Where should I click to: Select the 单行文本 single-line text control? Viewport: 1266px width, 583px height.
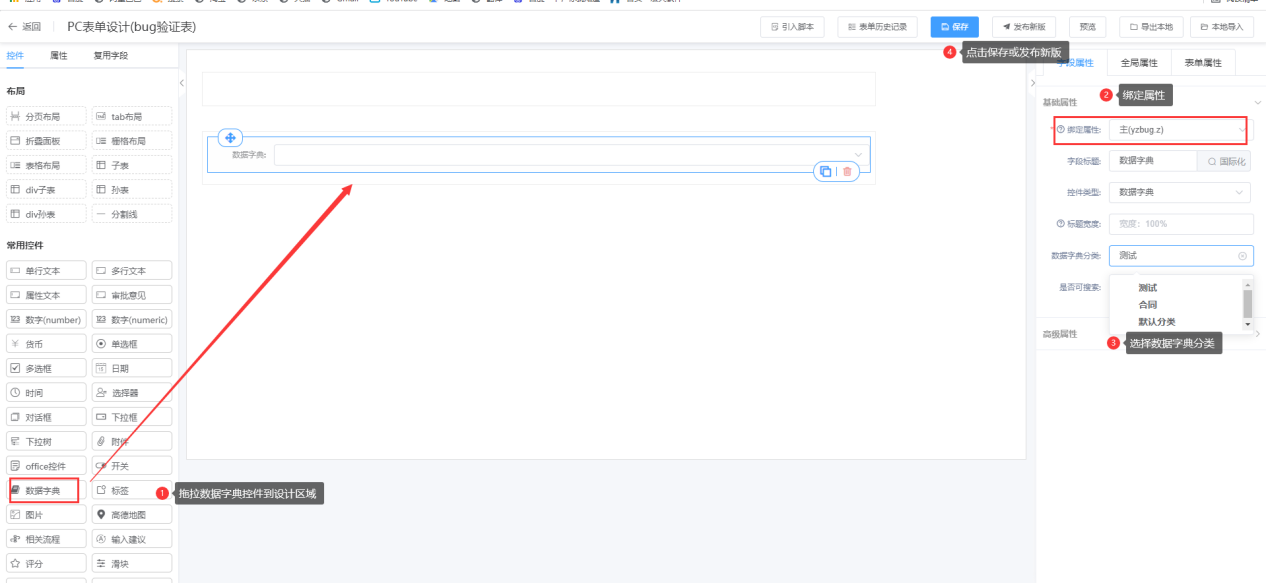click(x=46, y=270)
